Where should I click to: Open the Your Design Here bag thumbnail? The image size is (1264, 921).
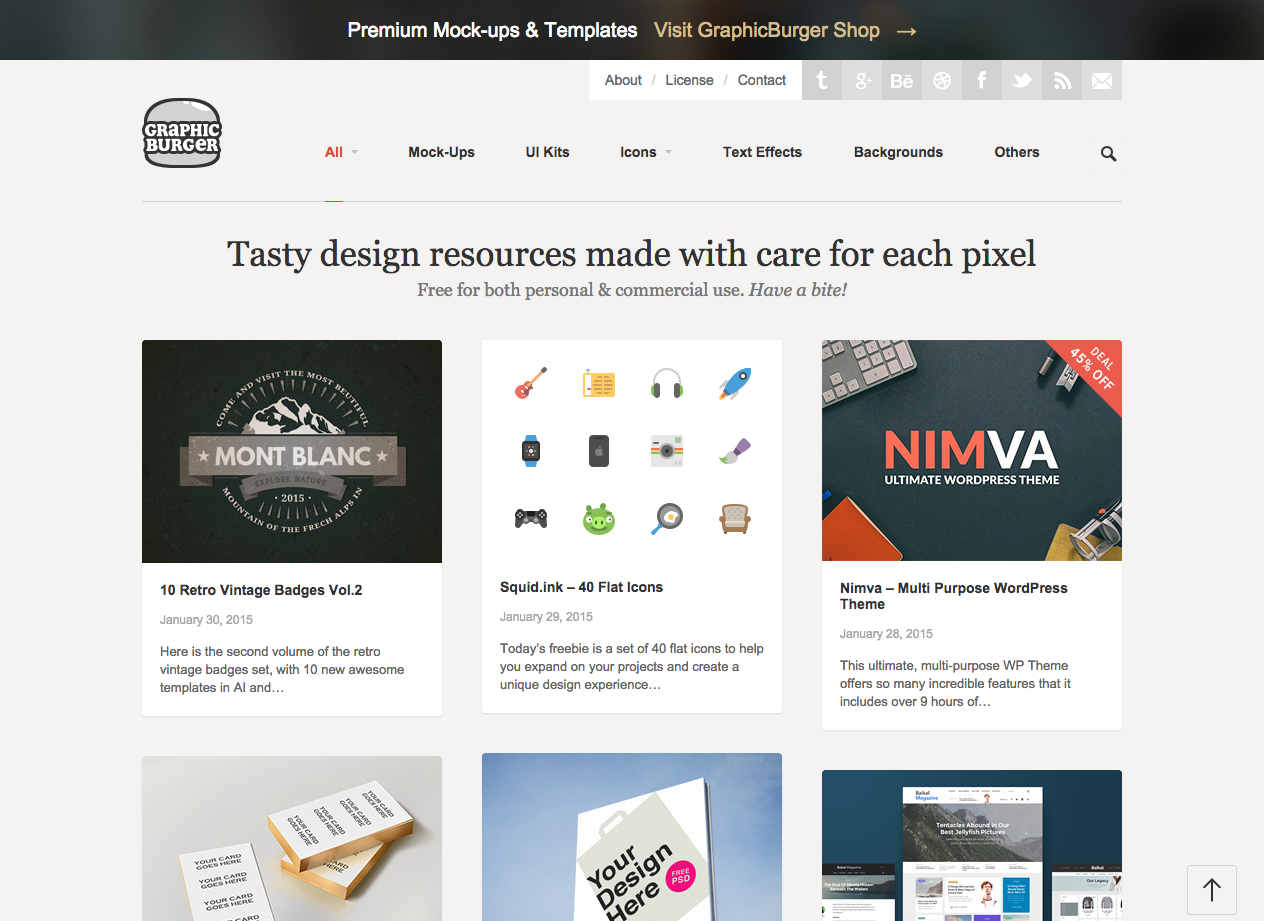pos(632,837)
